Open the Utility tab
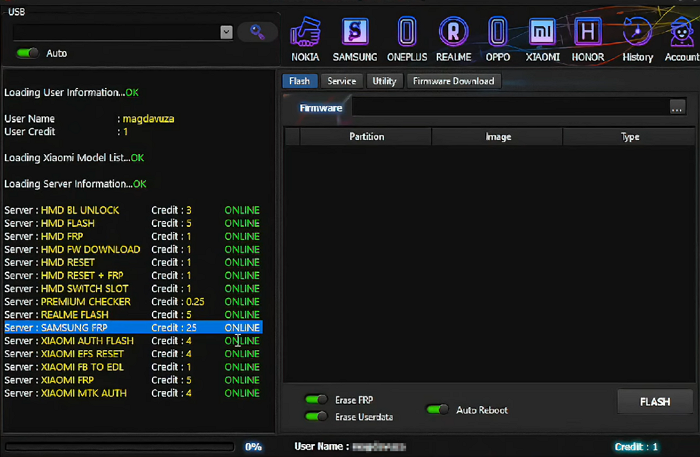The width and height of the screenshot is (700, 457). pyautogui.click(x=384, y=81)
